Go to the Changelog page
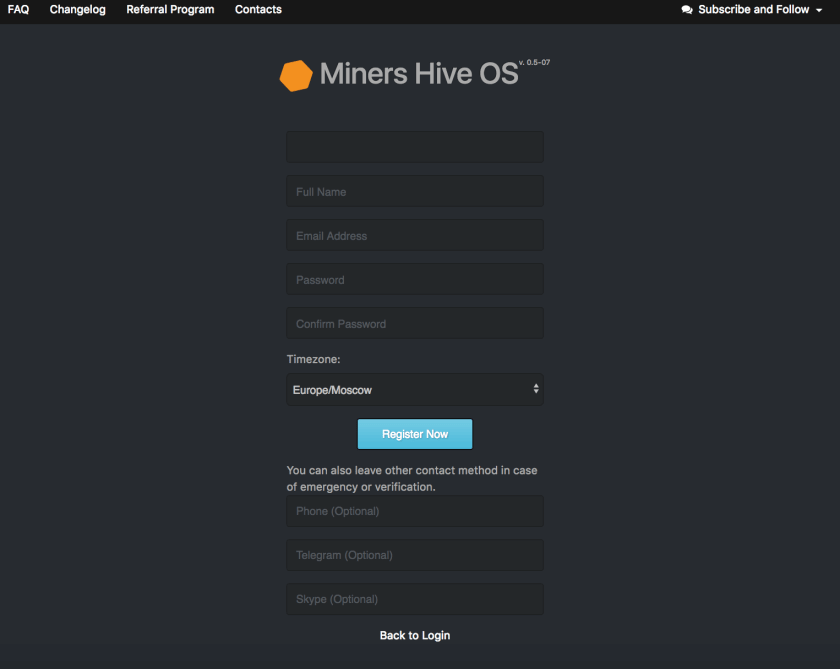The image size is (840, 669). pyautogui.click(x=77, y=10)
